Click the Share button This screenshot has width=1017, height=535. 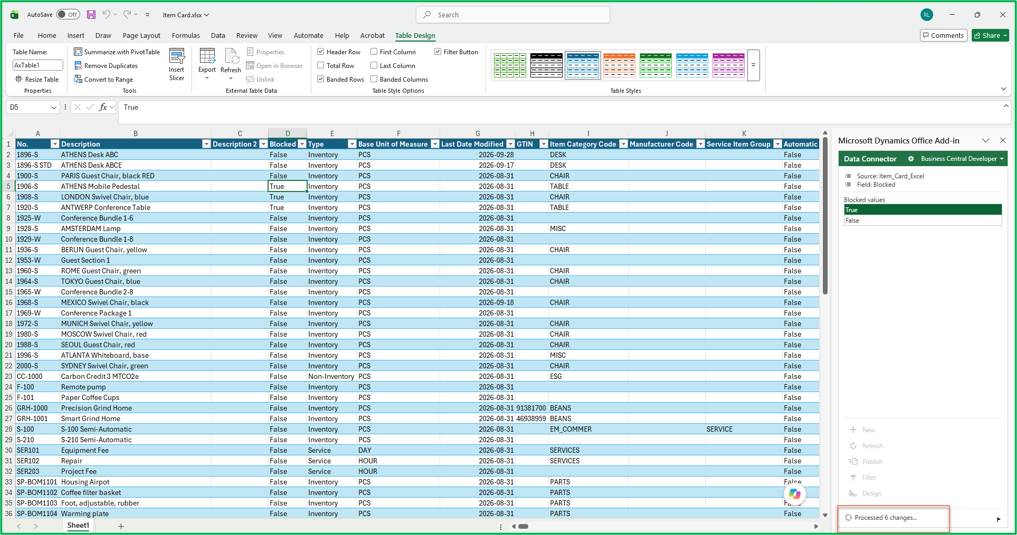coord(990,36)
